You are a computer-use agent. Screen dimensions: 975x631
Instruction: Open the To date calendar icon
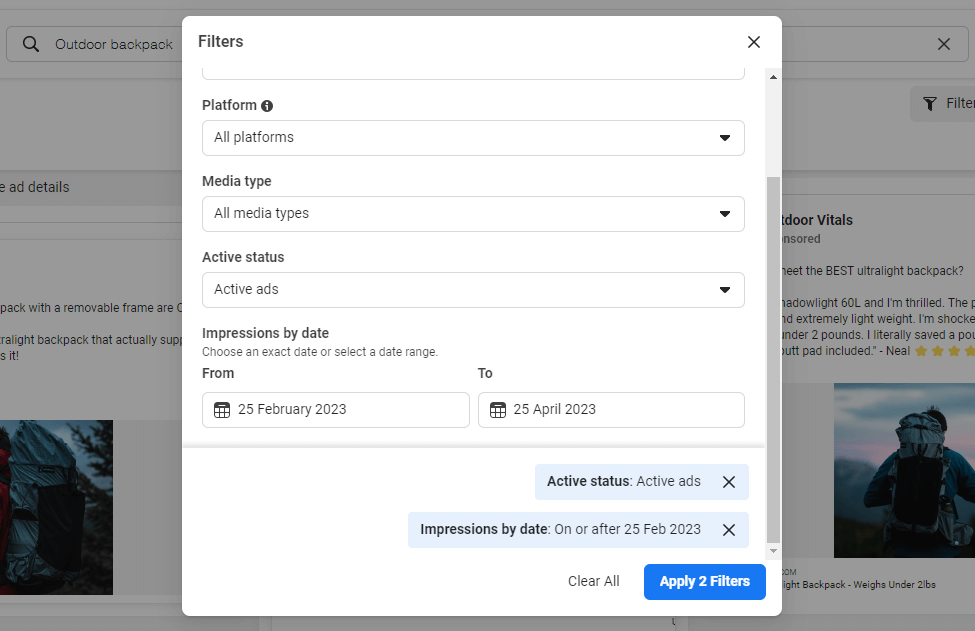(x=497, y=410)
